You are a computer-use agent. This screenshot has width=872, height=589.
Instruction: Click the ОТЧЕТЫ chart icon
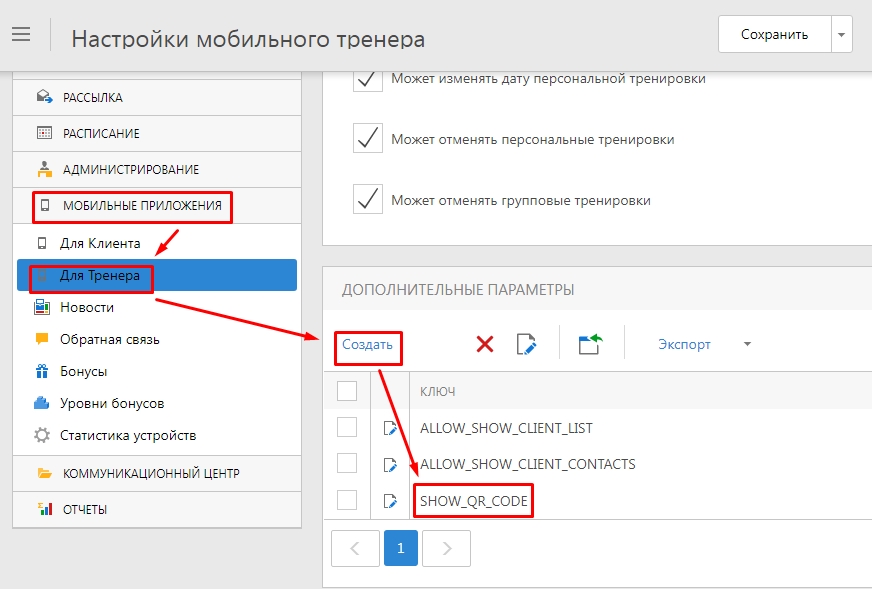44,509
